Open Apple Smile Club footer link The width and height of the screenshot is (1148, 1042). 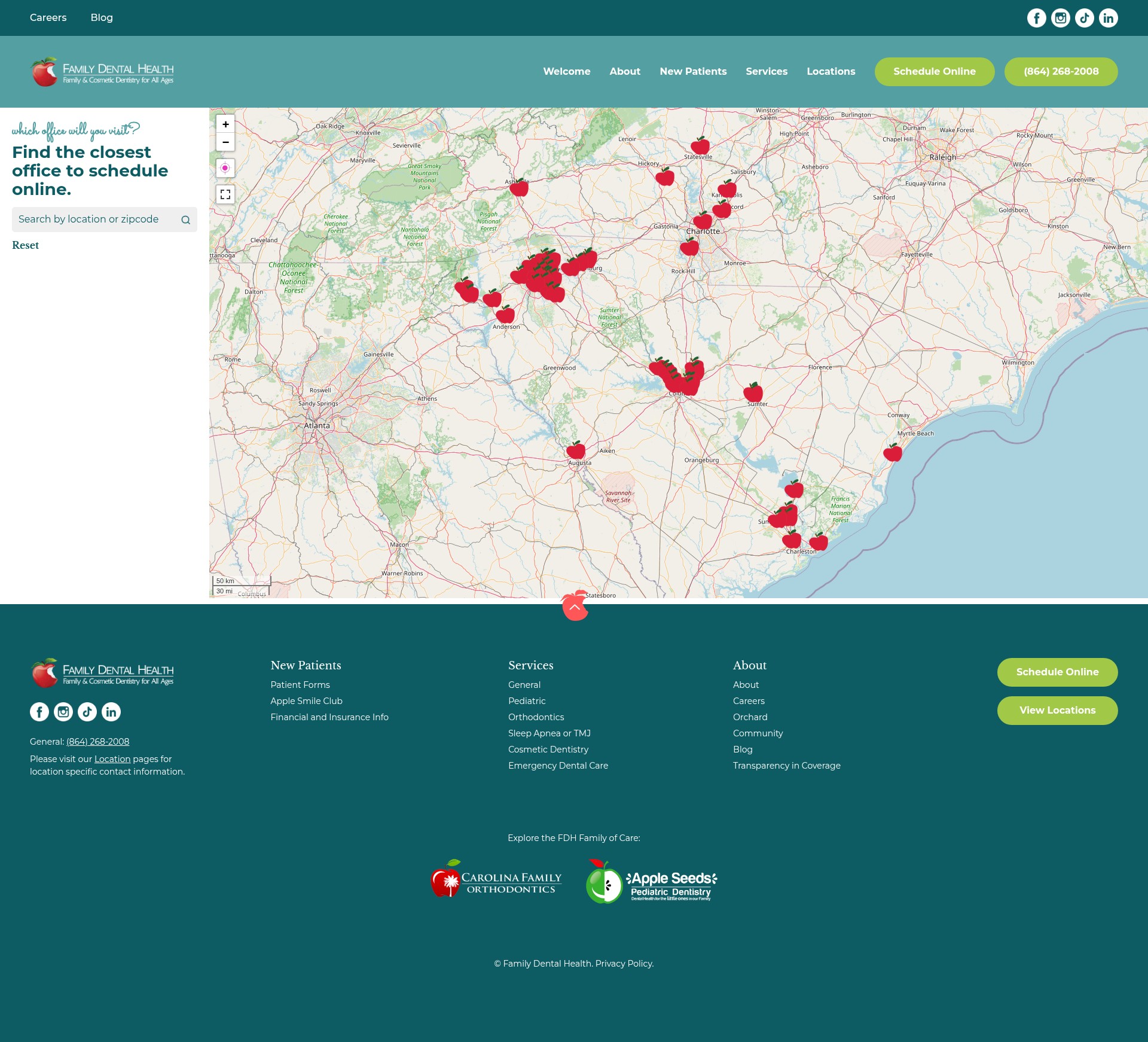pyautogui.click(x=307, y=701)
